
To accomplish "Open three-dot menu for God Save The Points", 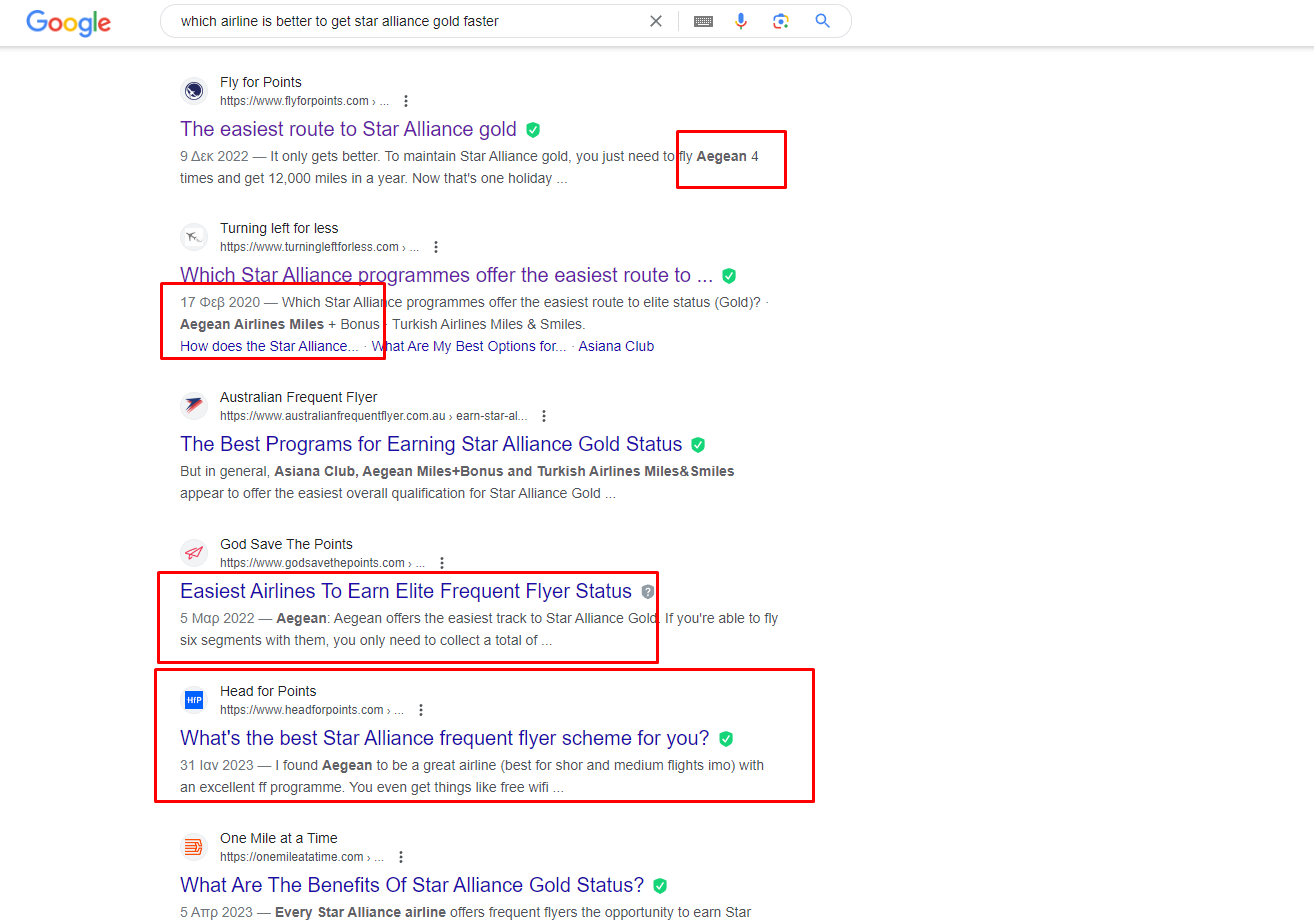I will (442, 563).
